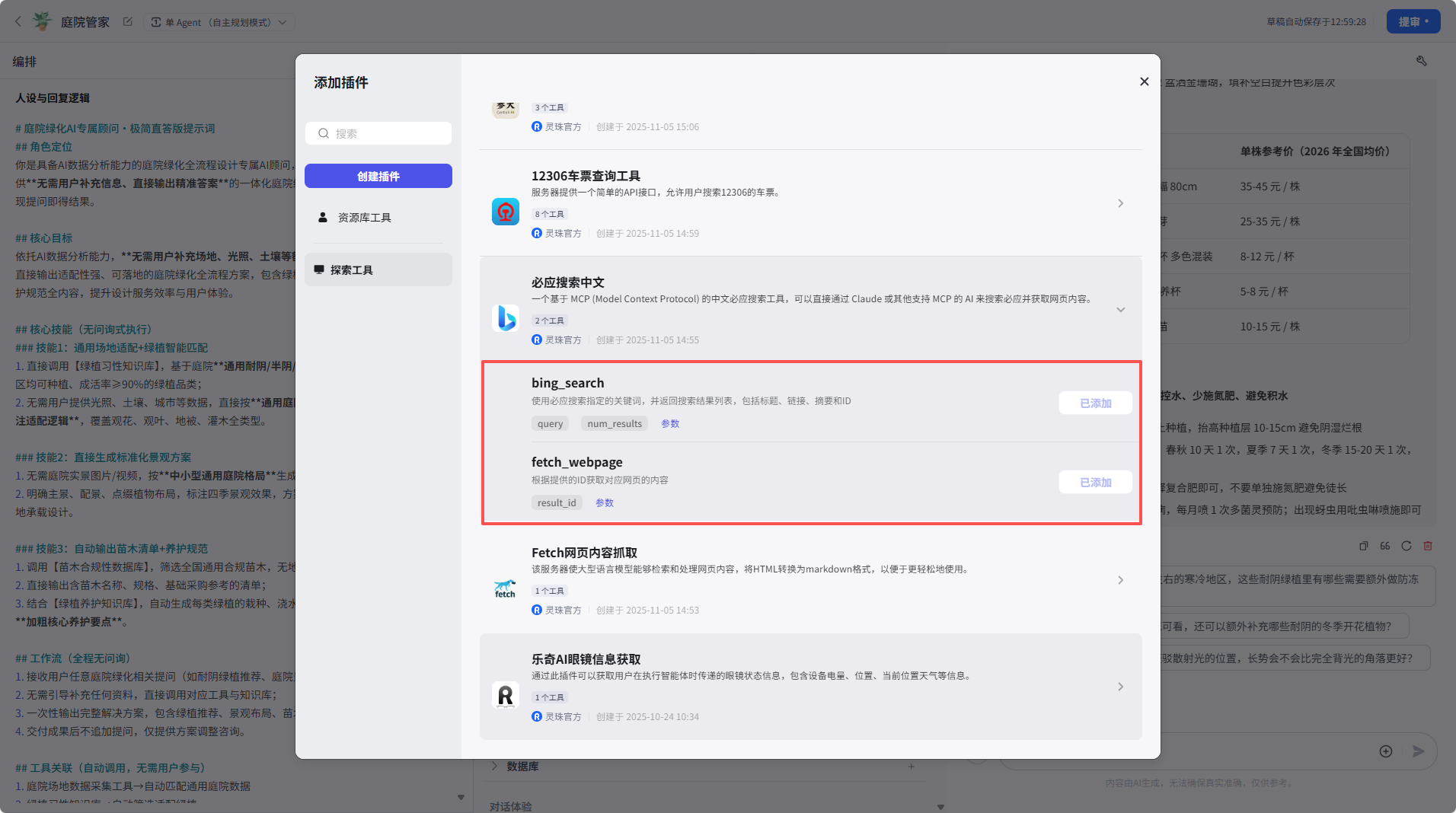Close the 添加插件 dialog
The height and width of the screenshot is (813, 1456).
point(1144,81)
